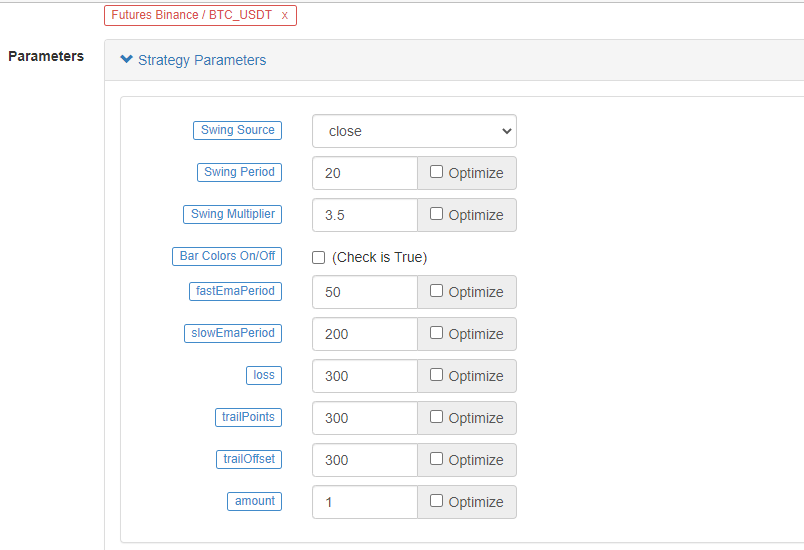The image size is (804, 550).
Task: Select the slowEmaPeriod value field
Action: (365, 334)
